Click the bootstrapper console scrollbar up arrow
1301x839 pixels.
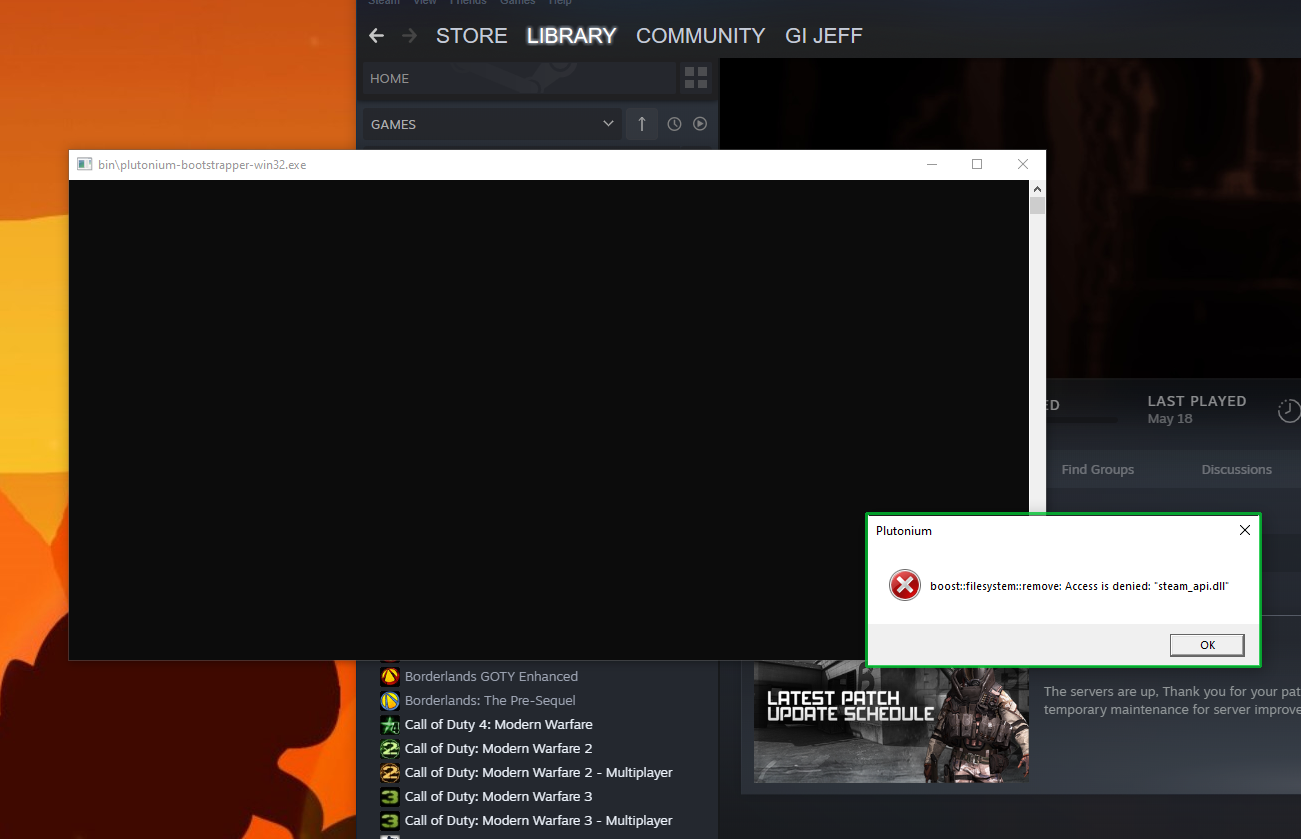[x=1037, y=189]
